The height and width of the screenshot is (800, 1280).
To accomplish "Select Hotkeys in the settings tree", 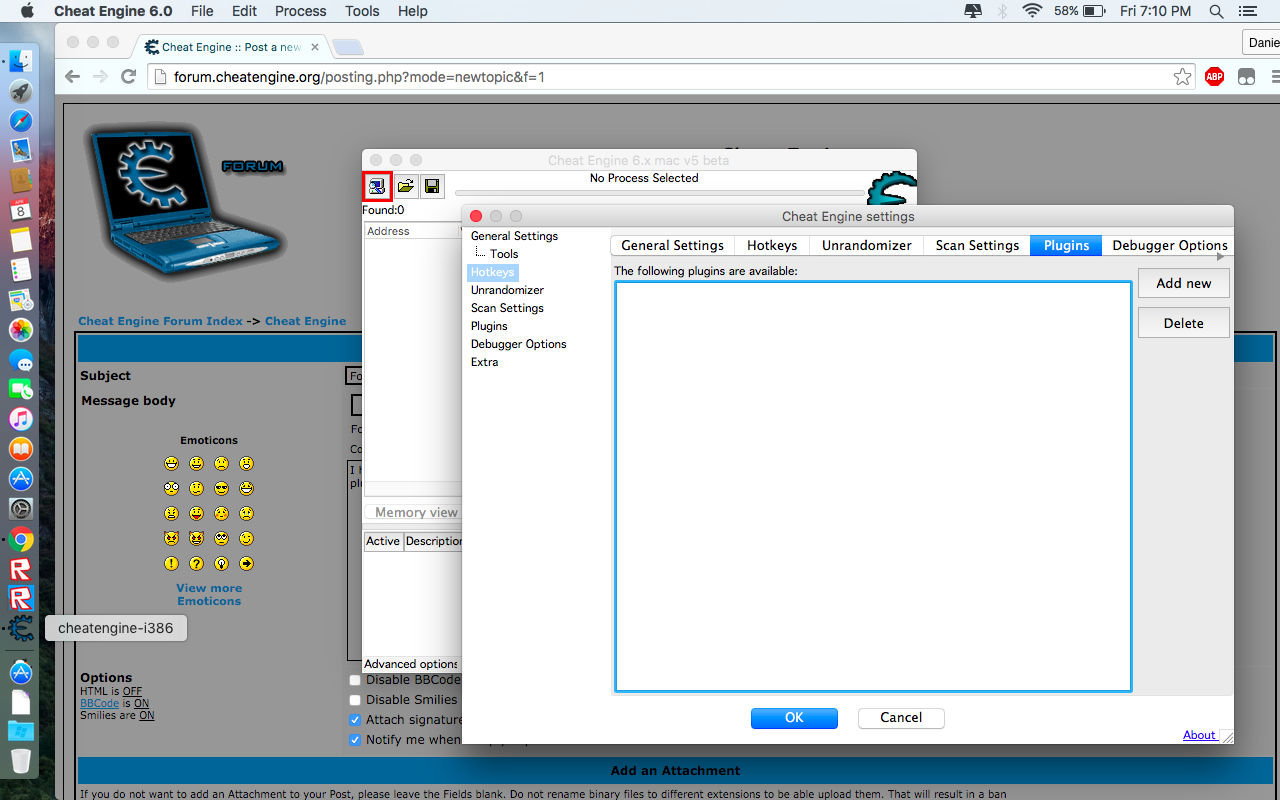I will tap(492, 272).
